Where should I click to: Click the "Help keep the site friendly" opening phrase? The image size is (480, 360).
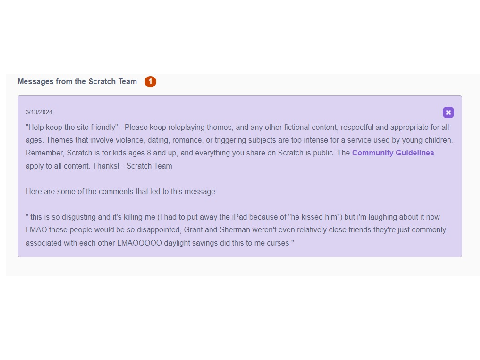point(72,127)
